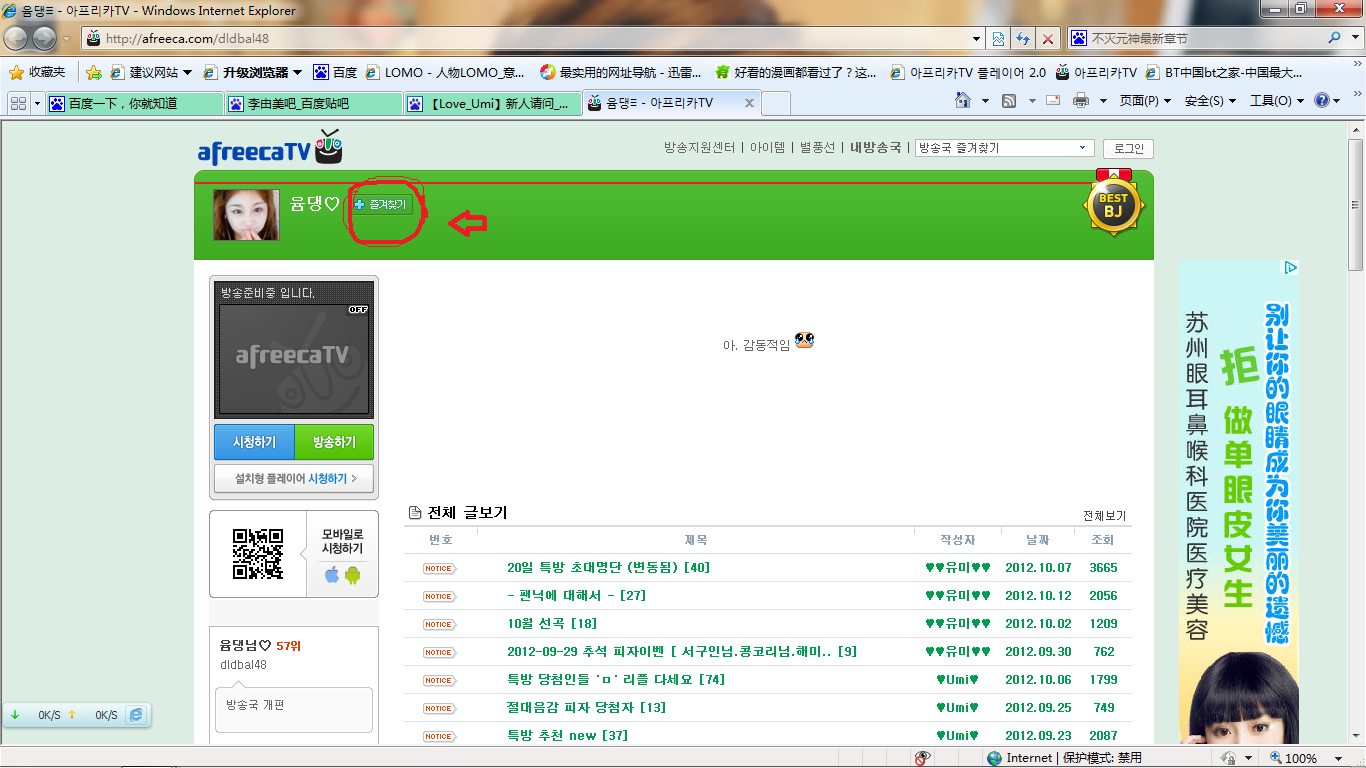This screenshot has height=768, width=1366.
Task: Click the status bar popup blocker icon
Action: click(922, 757)
